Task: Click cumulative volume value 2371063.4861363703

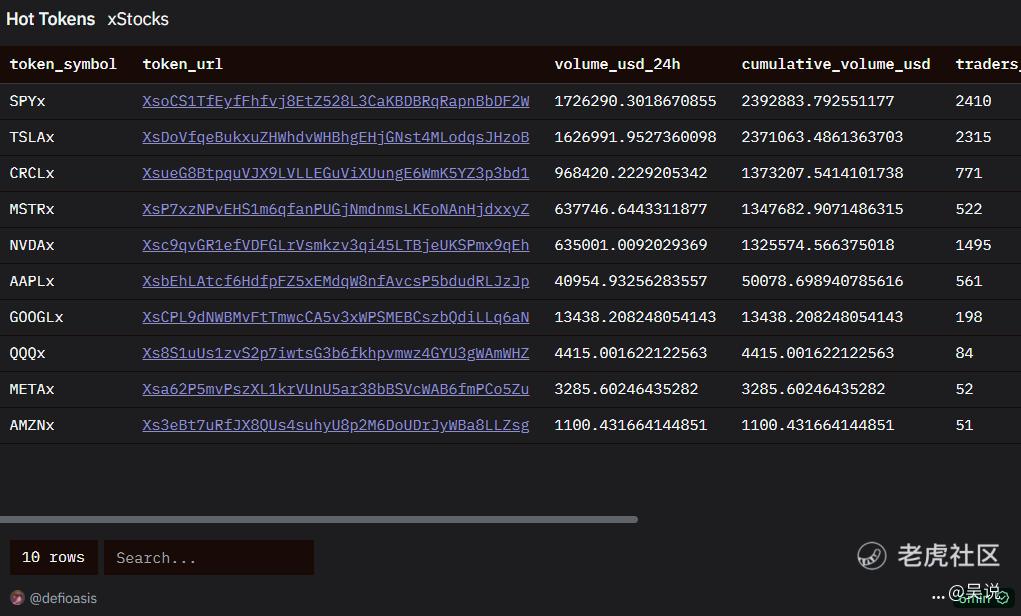Action: click(822, 137)
